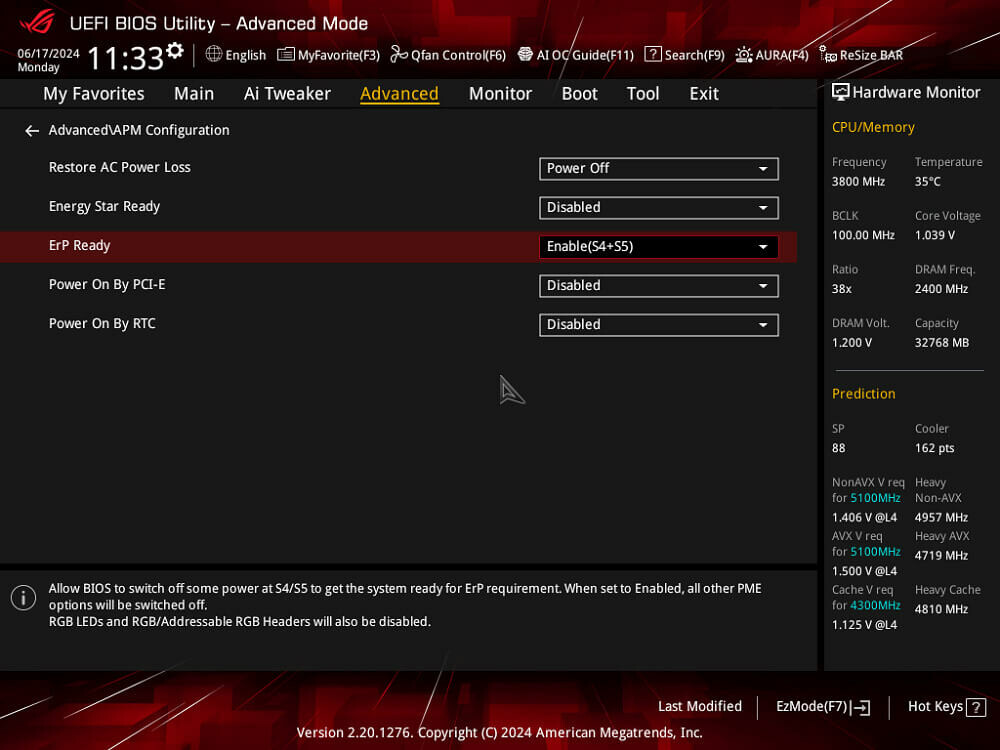Click the info icon beside help text
1000x750 pixels.
pos(24,598)
